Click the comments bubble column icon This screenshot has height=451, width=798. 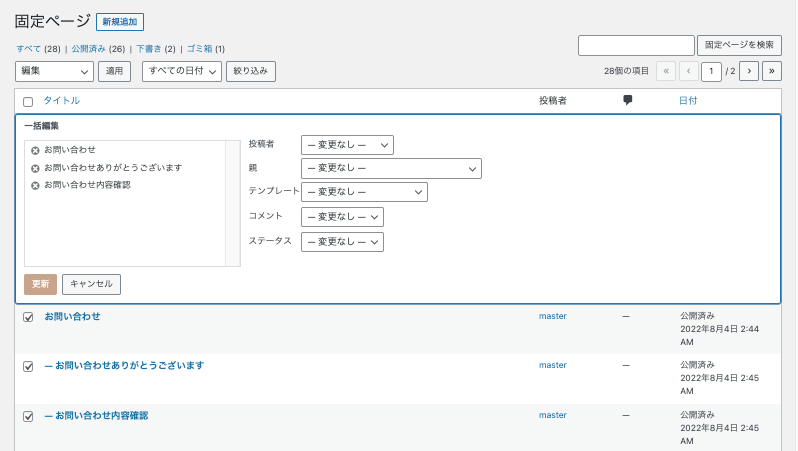(x=627, y=100)
